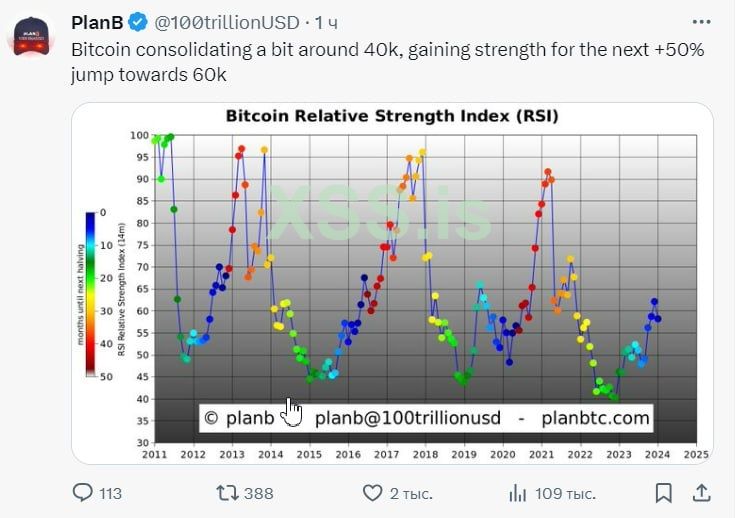Viewport: 756px width, 518px height.
Task: Like the tweet with the heart icon
Action: coord(372,492)
